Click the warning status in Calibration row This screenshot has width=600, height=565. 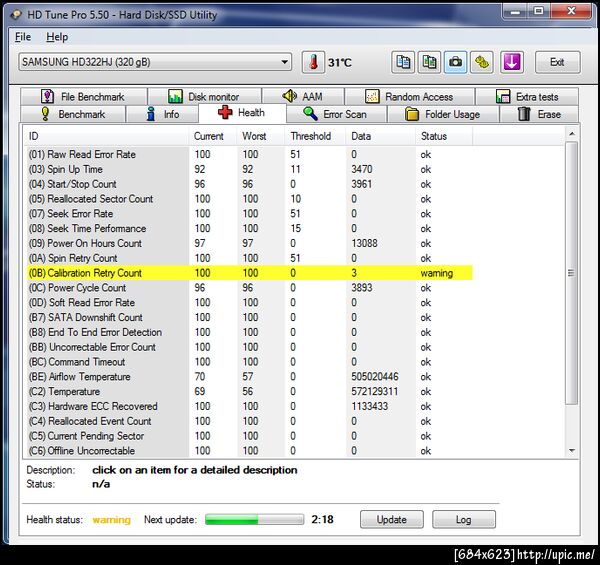click(x=437, y=273)
